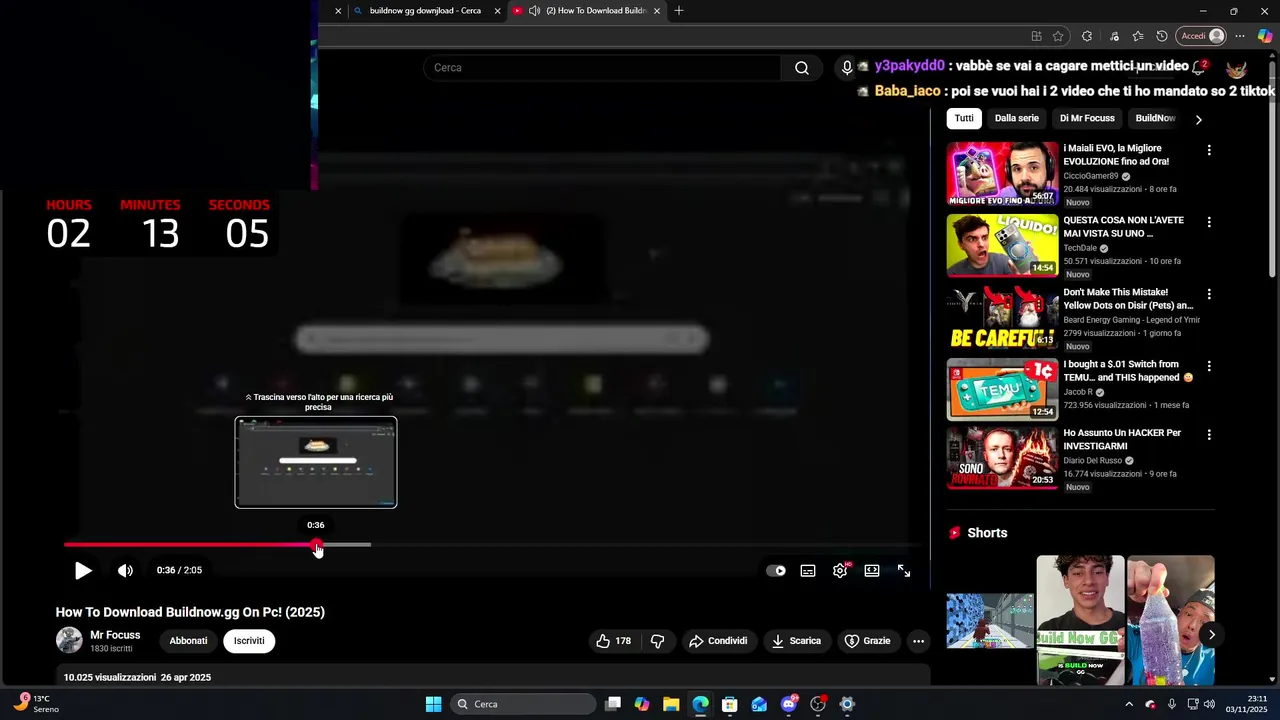Start voice search with microphone icon
The height and width of the screenshot is (720, 1280).
[847, 67]
